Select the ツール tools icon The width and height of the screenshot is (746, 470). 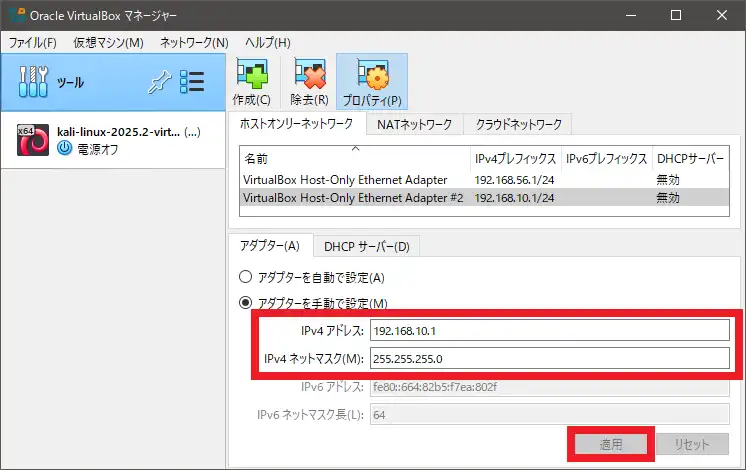(x=33, y=82)
